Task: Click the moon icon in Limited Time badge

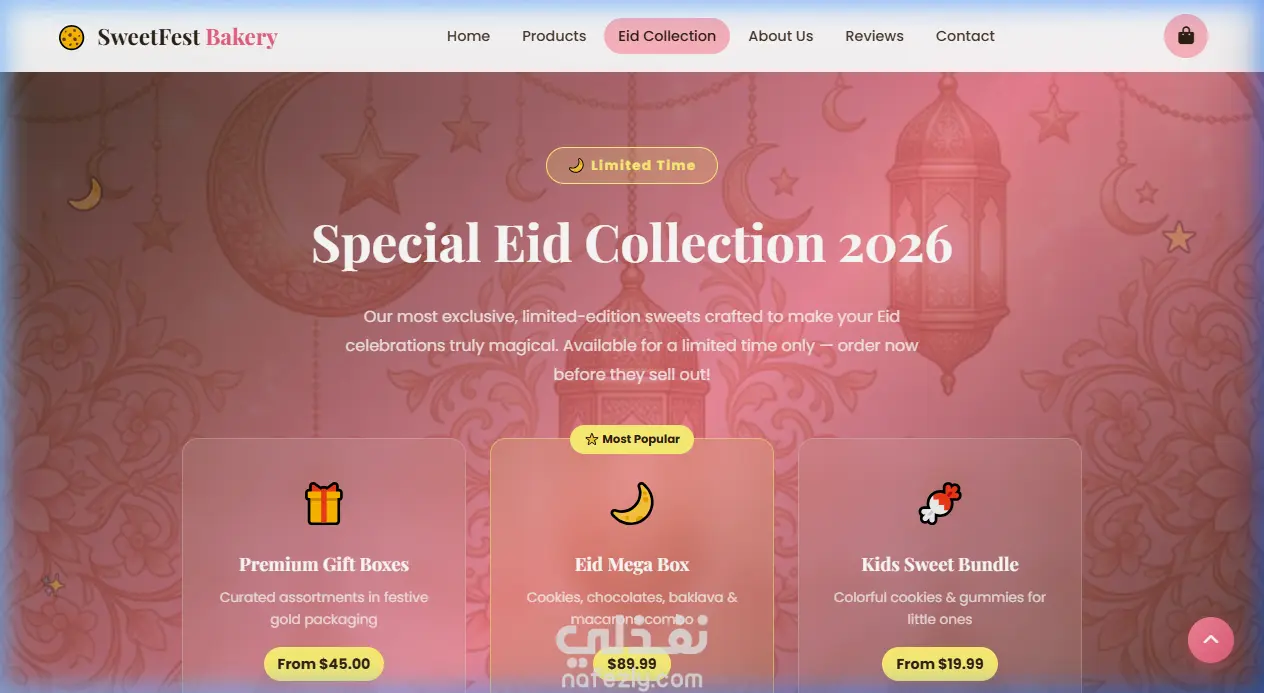Action: [576, 165]
